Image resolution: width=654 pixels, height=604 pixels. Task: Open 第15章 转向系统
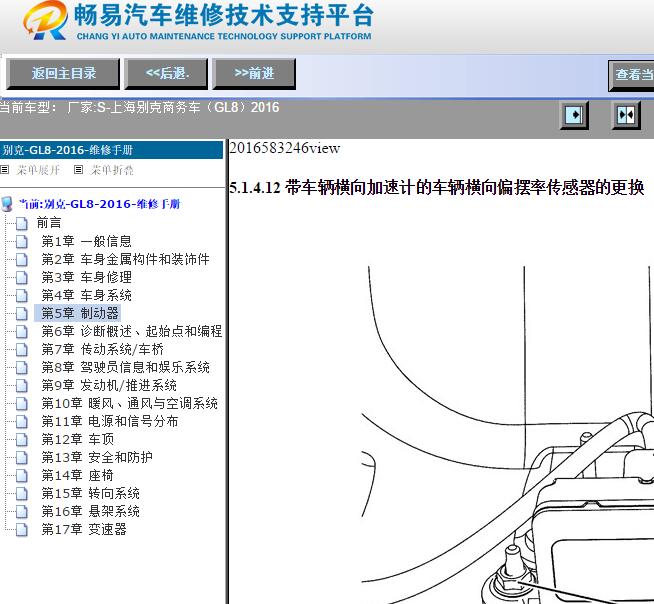pos(90,493)
